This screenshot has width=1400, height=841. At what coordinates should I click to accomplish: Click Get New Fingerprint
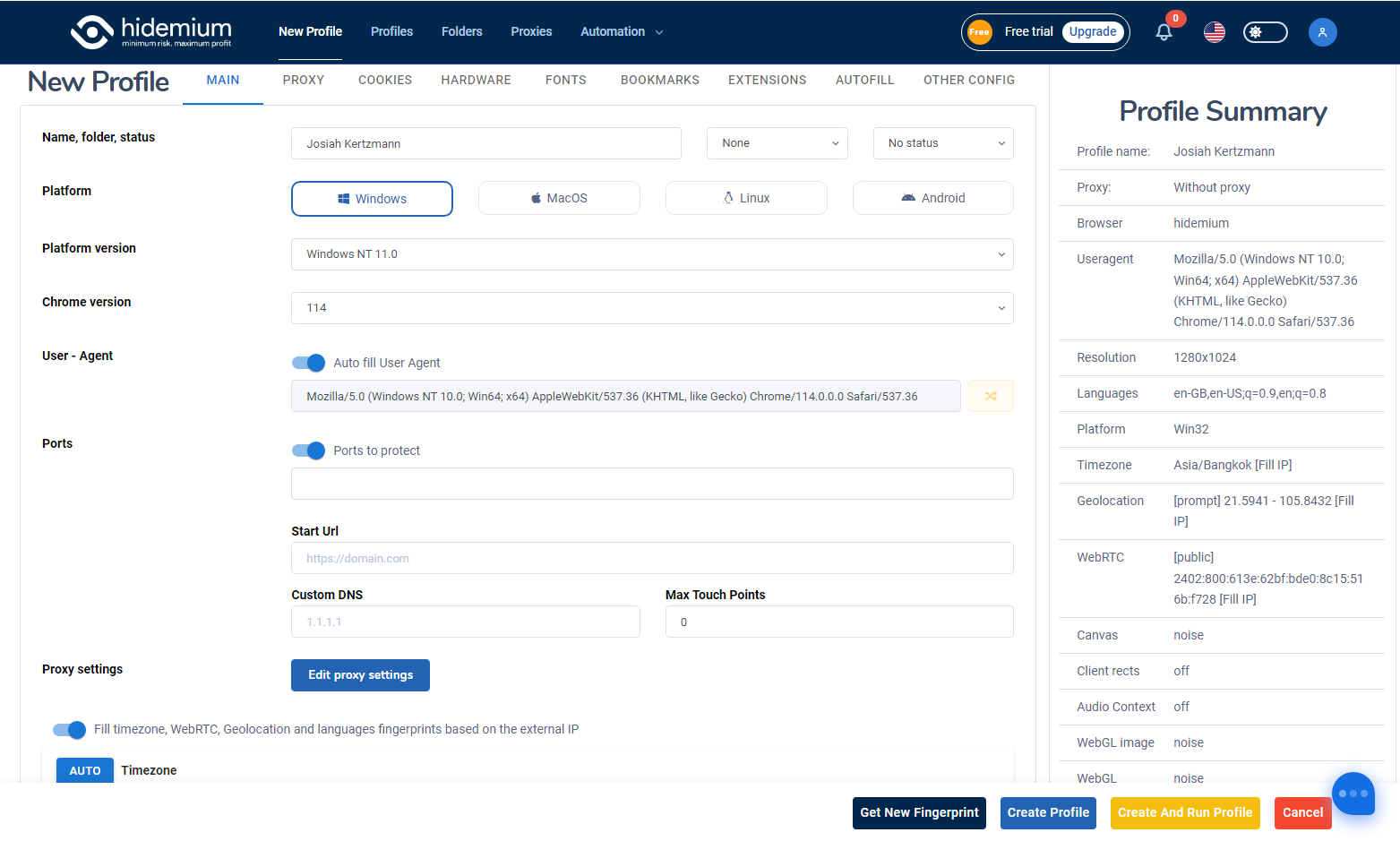point(919,812)
